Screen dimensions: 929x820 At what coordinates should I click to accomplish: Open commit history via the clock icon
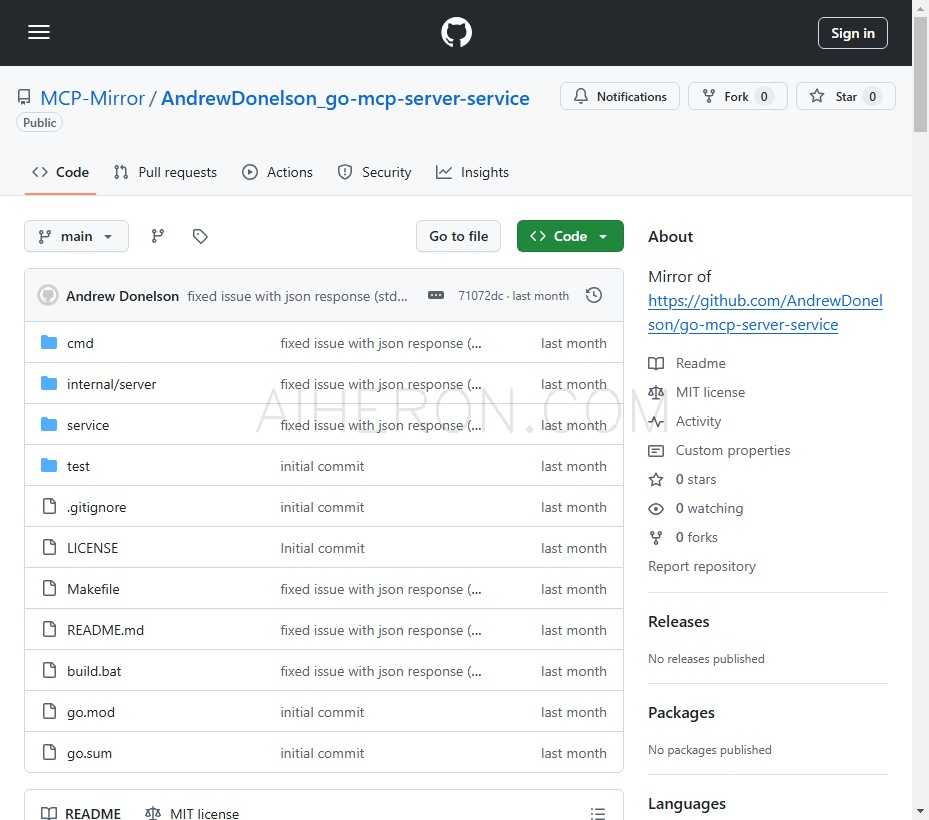click(x=594, y=296)
